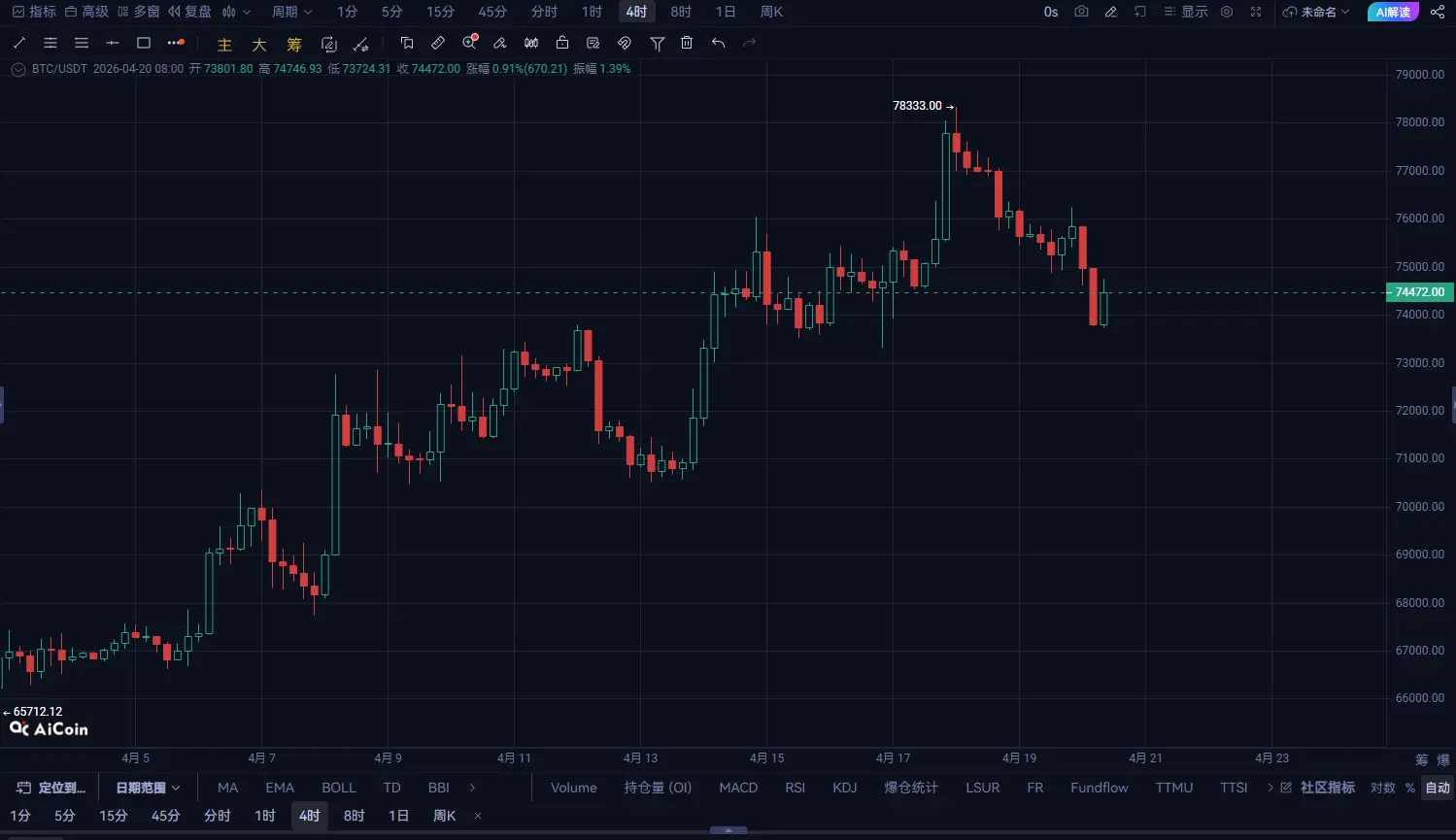Show more main indicators after BBI
This screenshot has height=840, width=1456.
[x=472, y=788]
